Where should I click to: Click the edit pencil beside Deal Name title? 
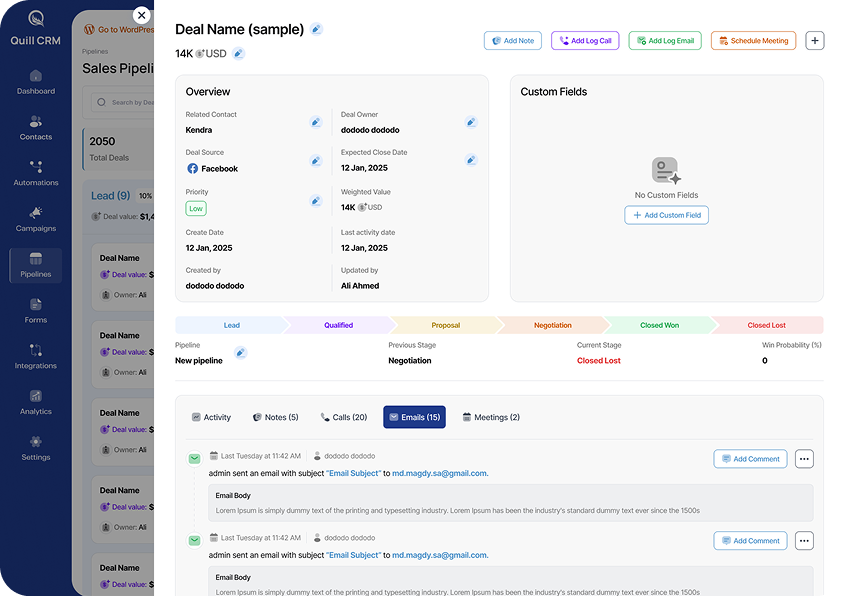316,30
